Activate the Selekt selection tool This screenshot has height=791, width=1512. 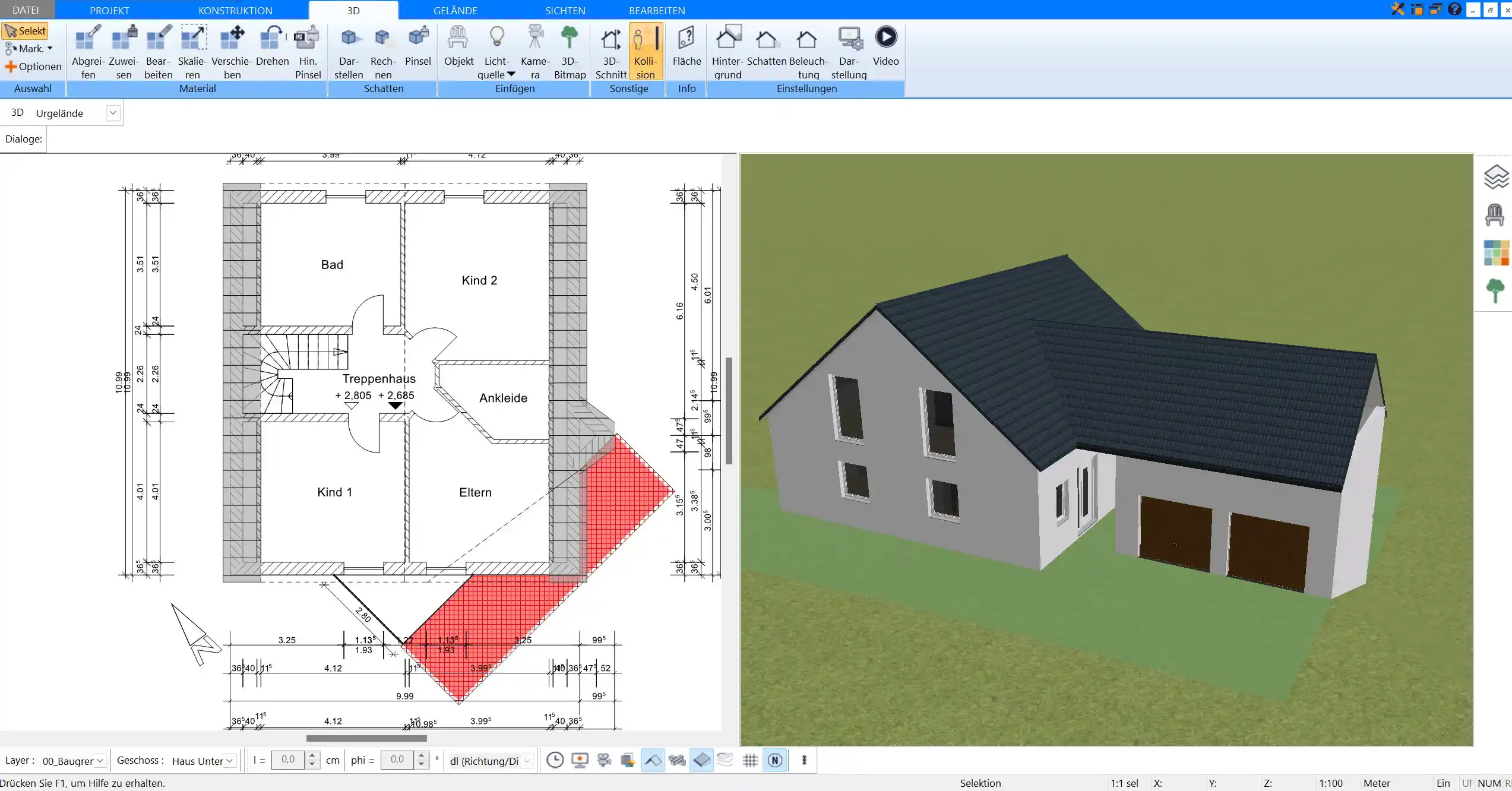point(25,31)
